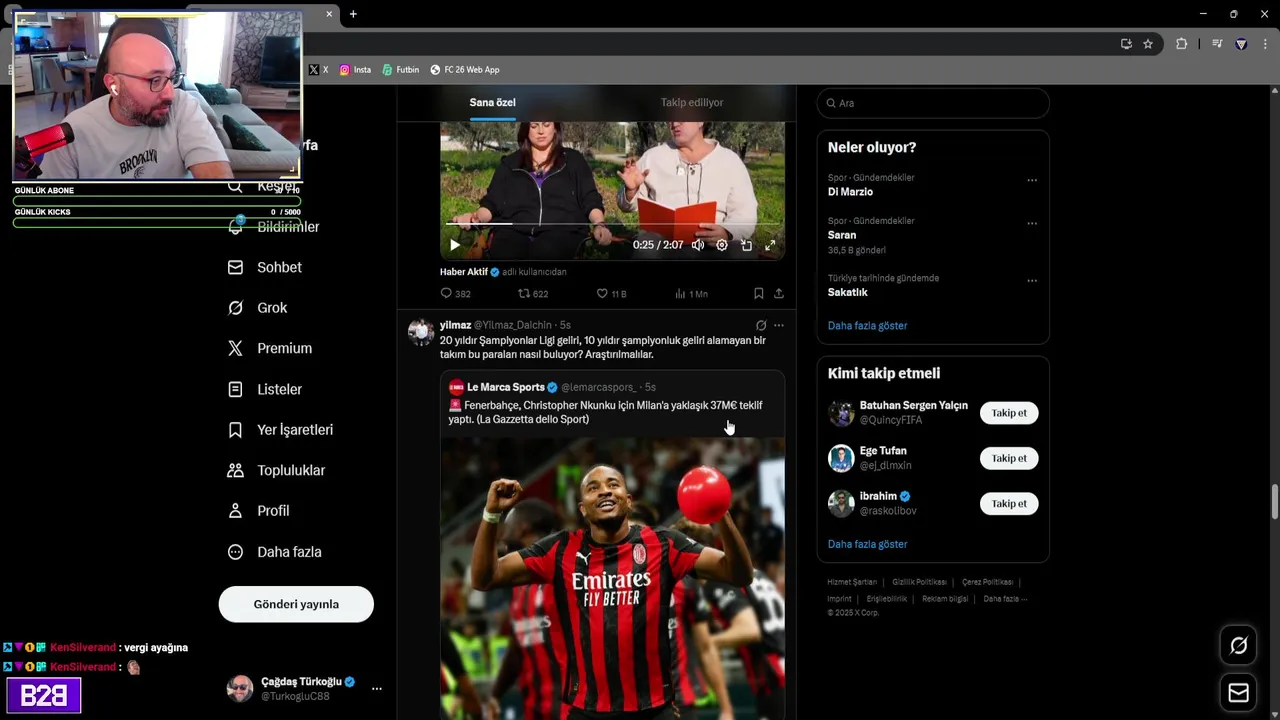
Task: Open video settings gear
Action: coord(722,245)
